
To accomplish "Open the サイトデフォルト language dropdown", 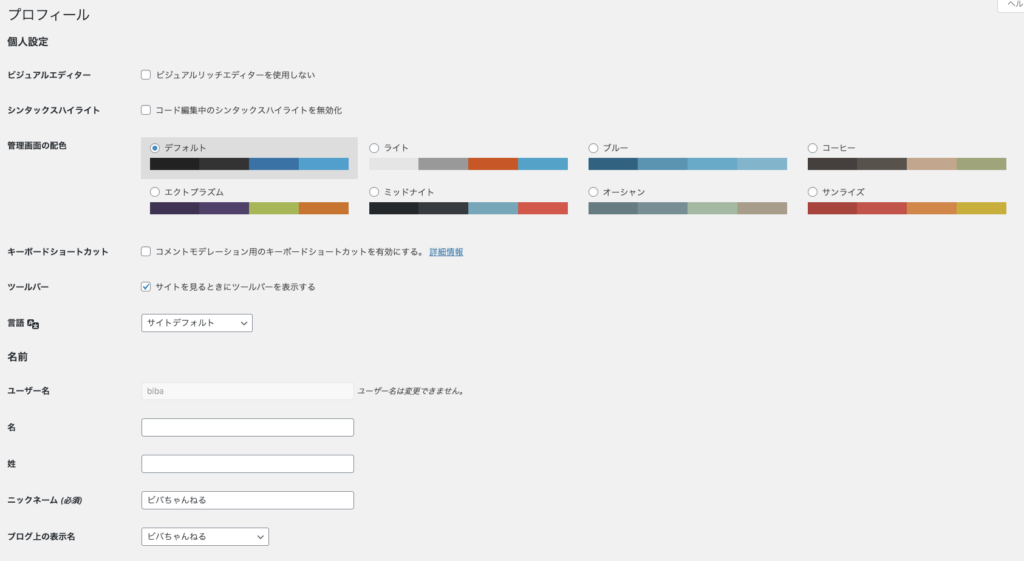I will (197, 323).
